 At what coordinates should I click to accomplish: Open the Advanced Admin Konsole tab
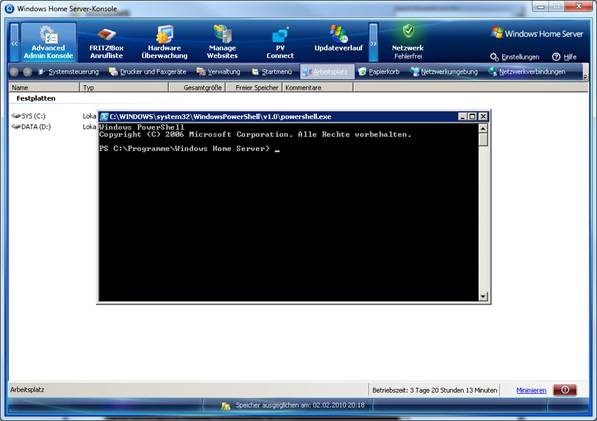tap(48, 42)
